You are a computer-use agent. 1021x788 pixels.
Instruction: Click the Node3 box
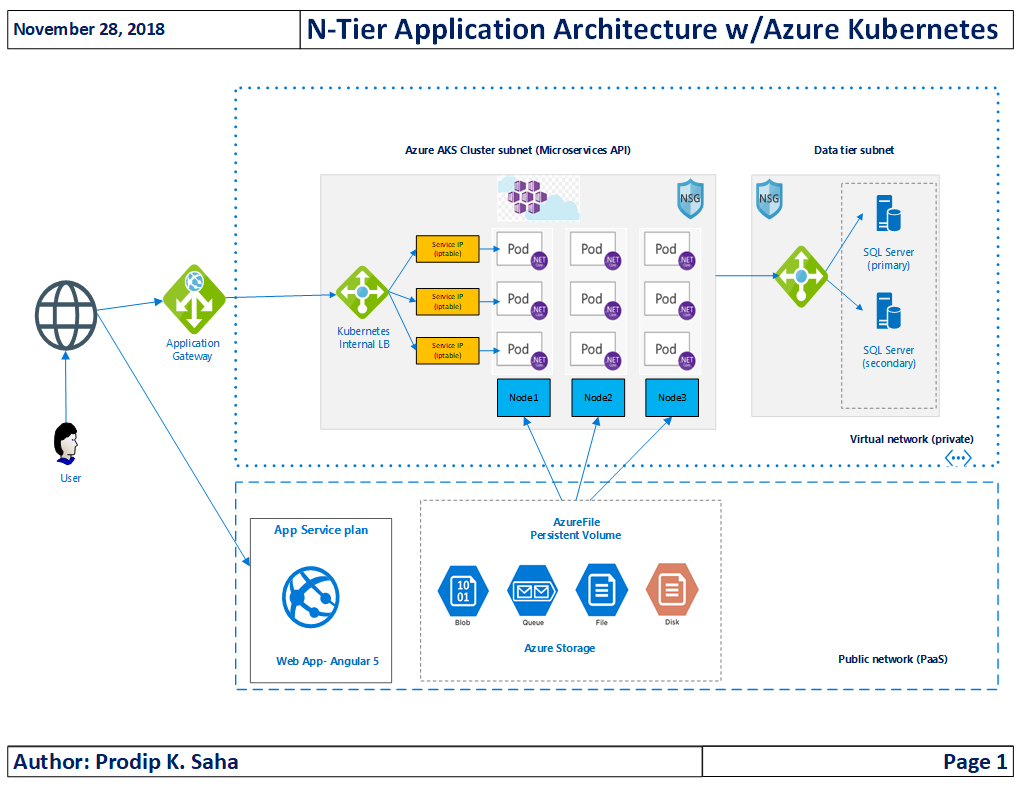pyautogui.click(x=672, y=397)
